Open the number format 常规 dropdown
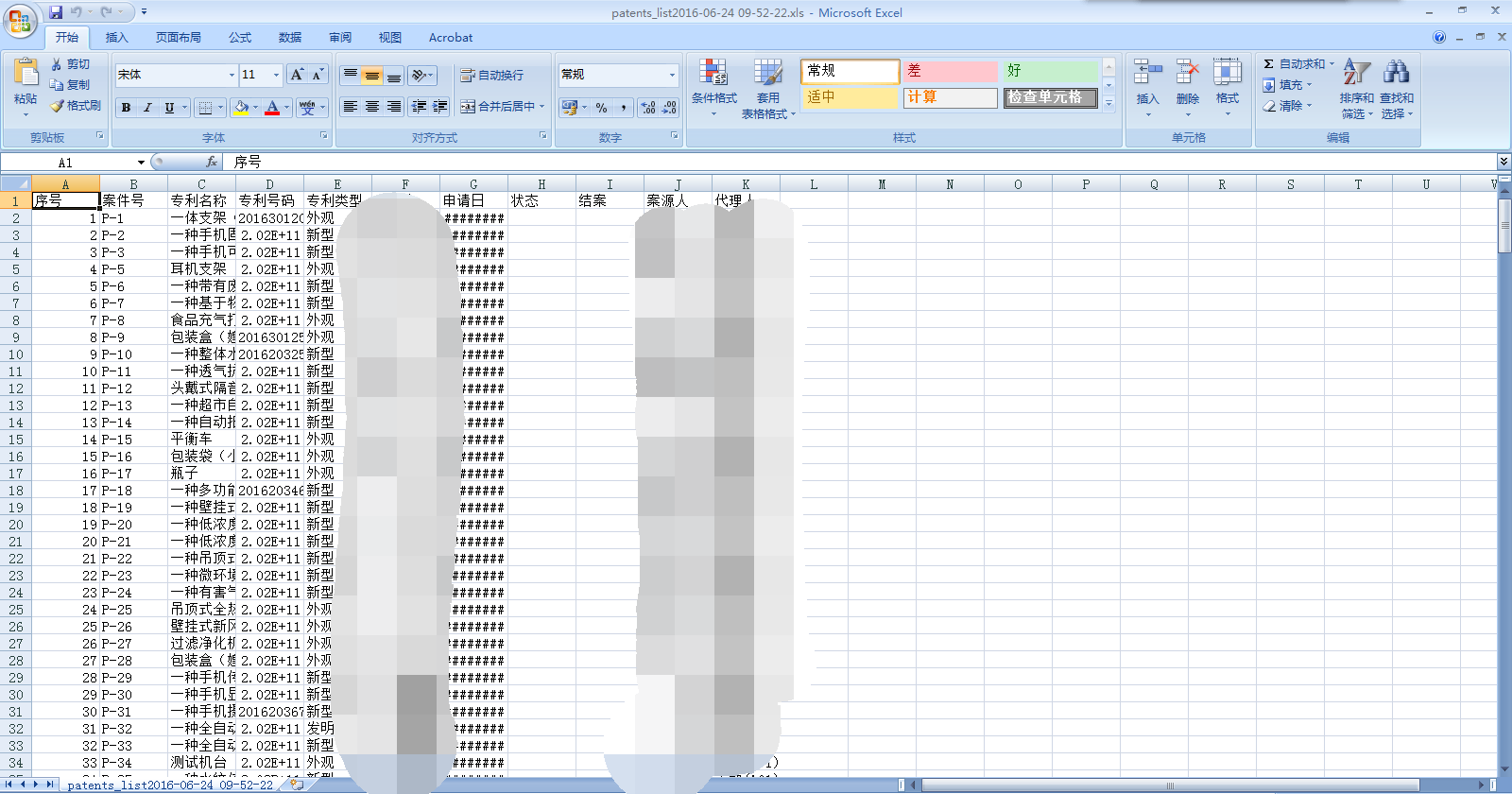The width and height of the screenshot is (1512, 794). pyautogui.click(x=672, y=75)
